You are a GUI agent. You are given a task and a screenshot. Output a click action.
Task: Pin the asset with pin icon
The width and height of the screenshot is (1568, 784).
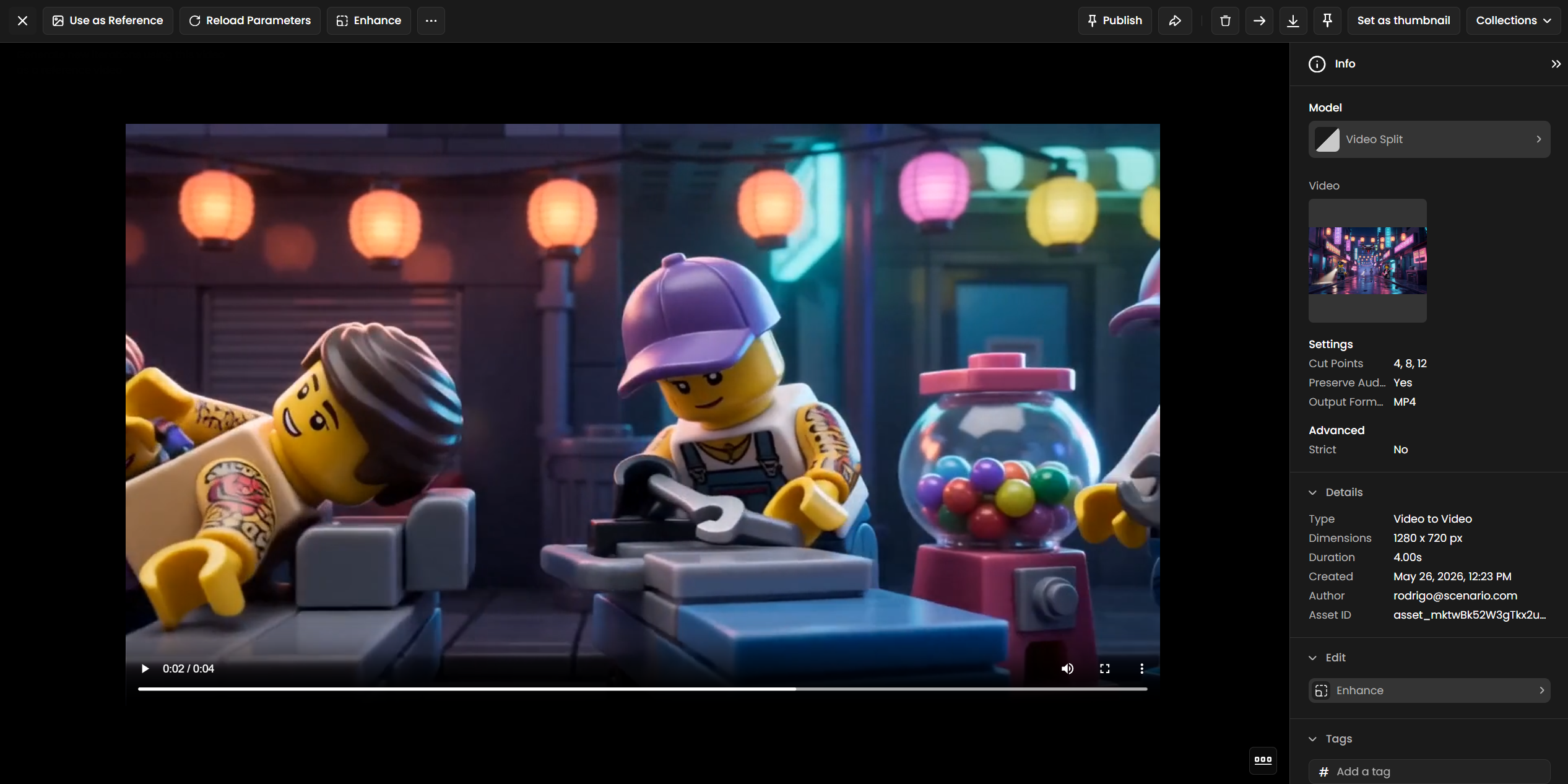point(1327,20)
